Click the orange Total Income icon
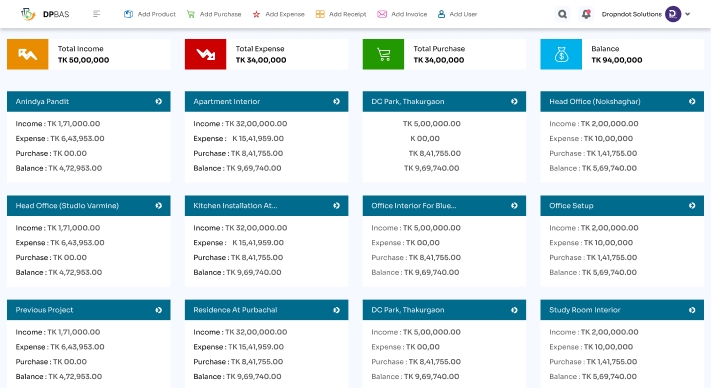The width and height of the screenshot is (711, 388). pos(28,54)
